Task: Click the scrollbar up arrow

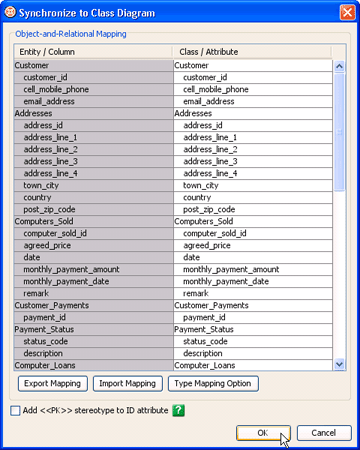Action: (339, 66)
